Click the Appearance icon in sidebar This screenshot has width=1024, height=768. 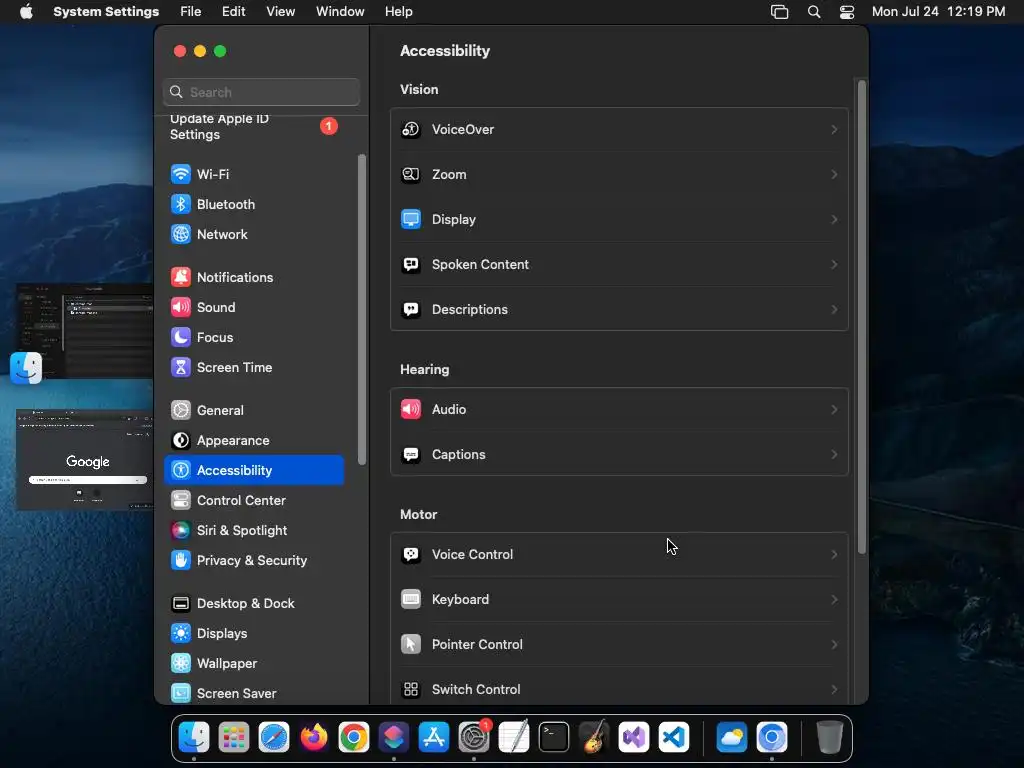click(181, 441)
